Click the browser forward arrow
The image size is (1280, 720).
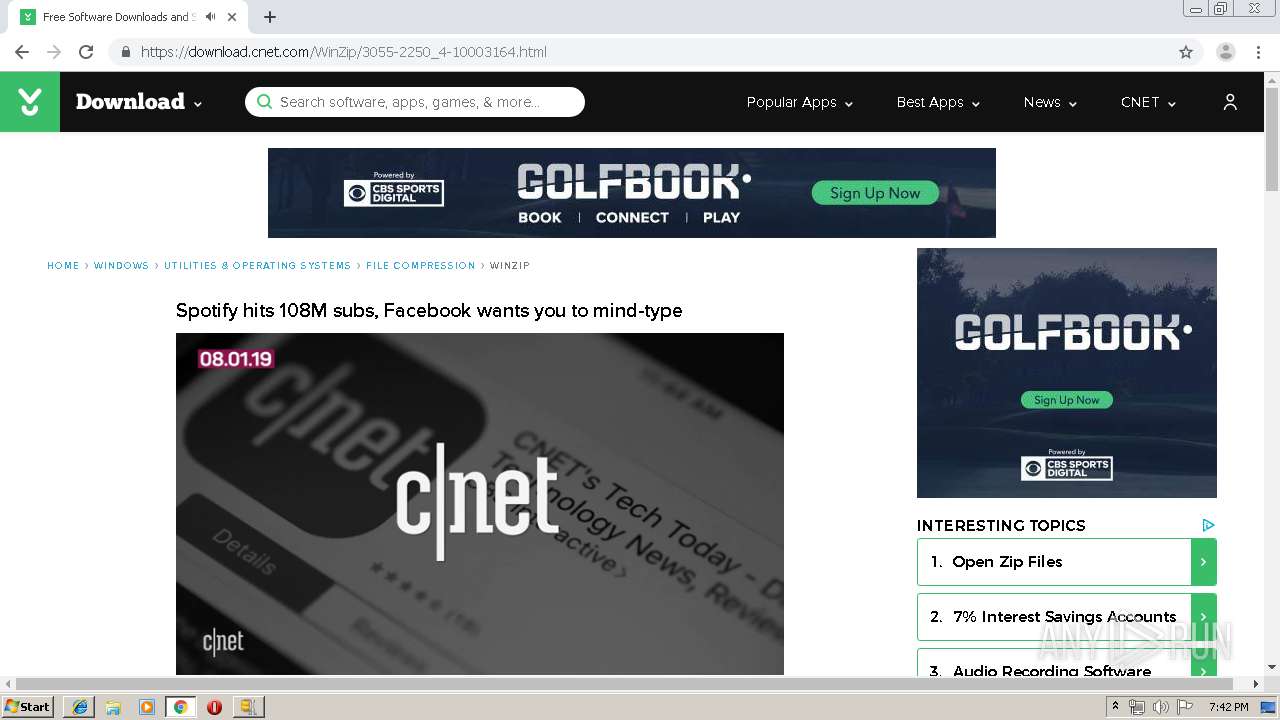pos(54,52)
